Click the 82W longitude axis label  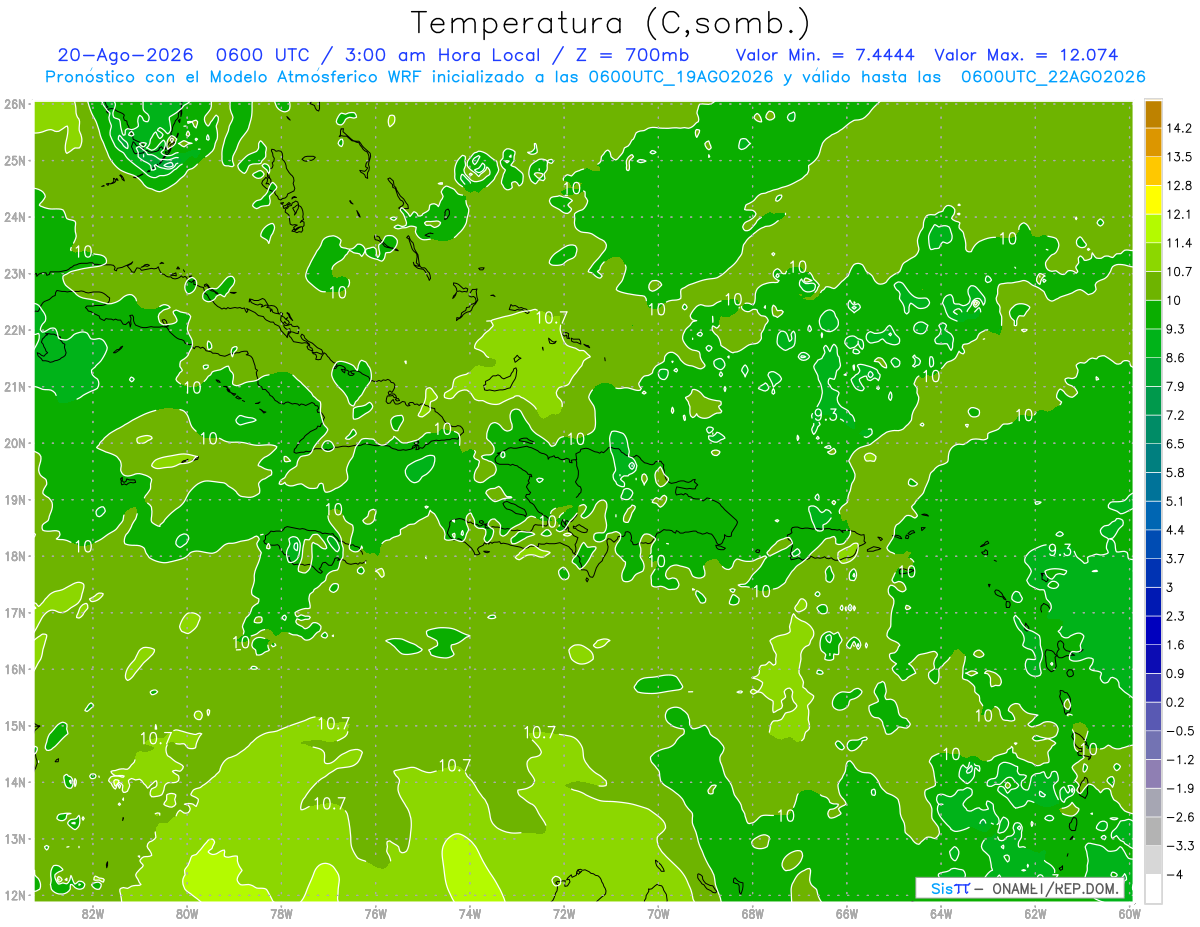click(x=93, y=914)
